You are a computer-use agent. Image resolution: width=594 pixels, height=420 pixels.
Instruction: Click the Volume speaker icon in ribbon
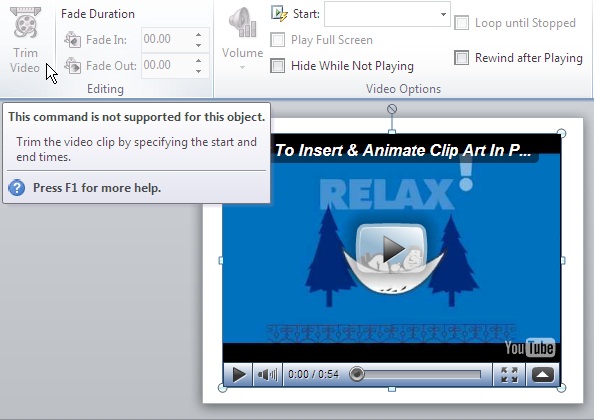click(x=242, y=23)
